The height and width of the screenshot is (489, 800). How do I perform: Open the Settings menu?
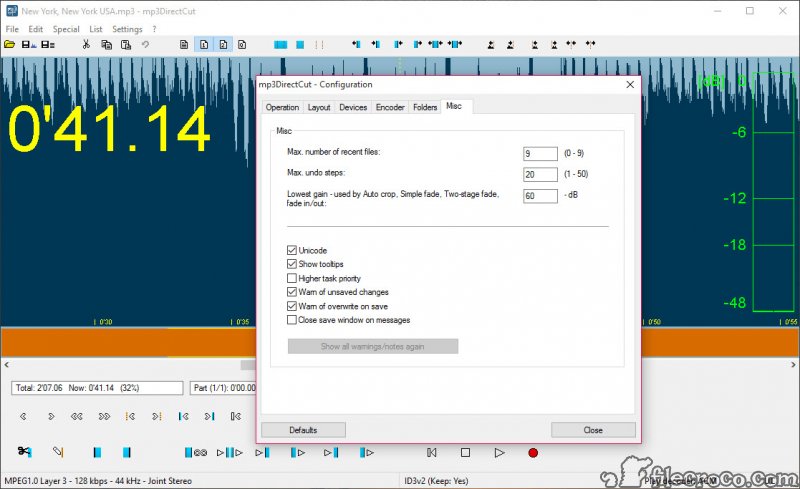coord(128,29)
